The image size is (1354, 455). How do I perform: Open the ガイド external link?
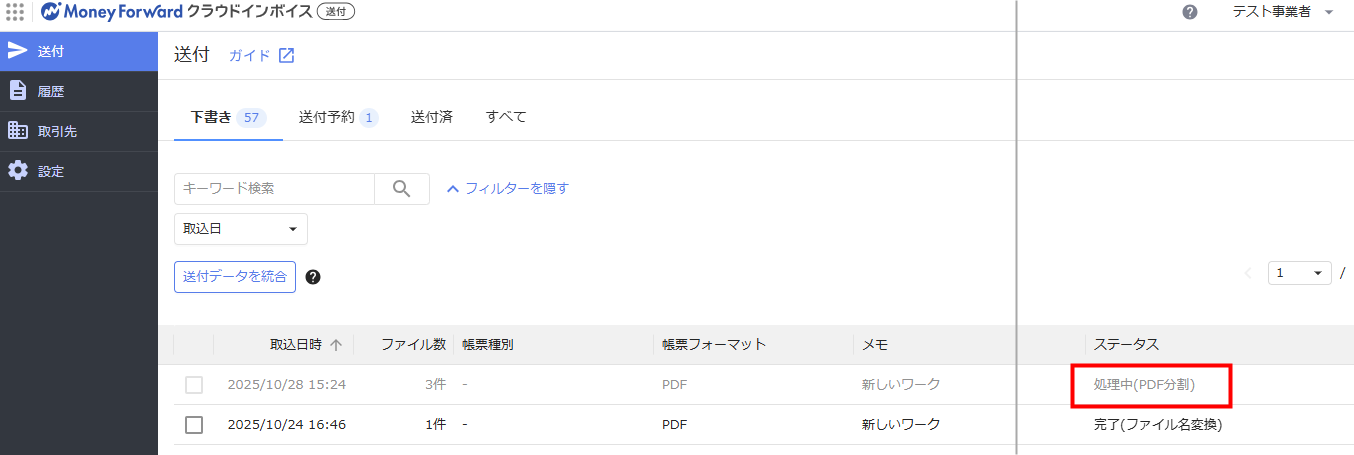click(x=261, y=56)
